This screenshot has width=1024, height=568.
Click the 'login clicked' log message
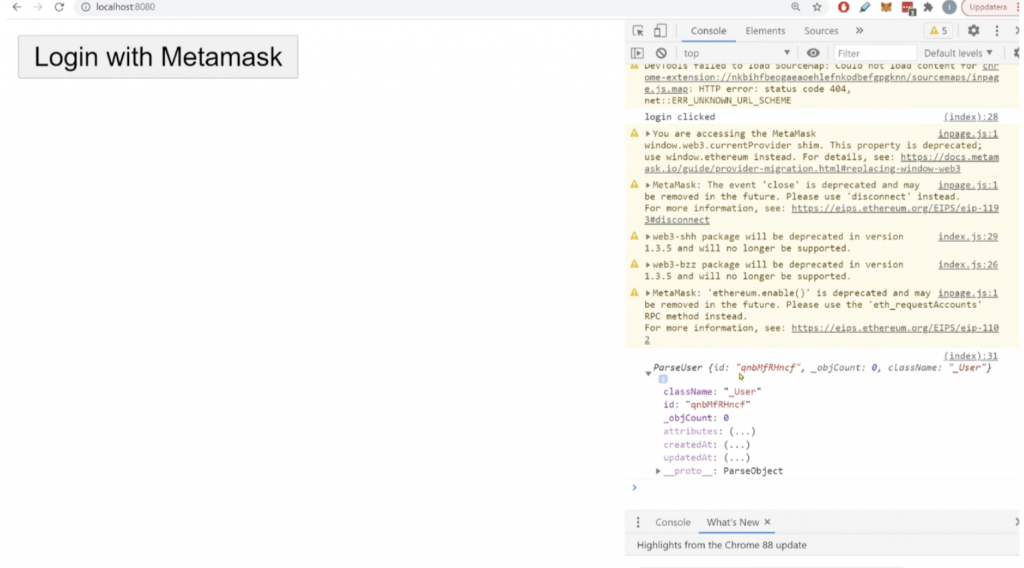click(x=680, y=117)
